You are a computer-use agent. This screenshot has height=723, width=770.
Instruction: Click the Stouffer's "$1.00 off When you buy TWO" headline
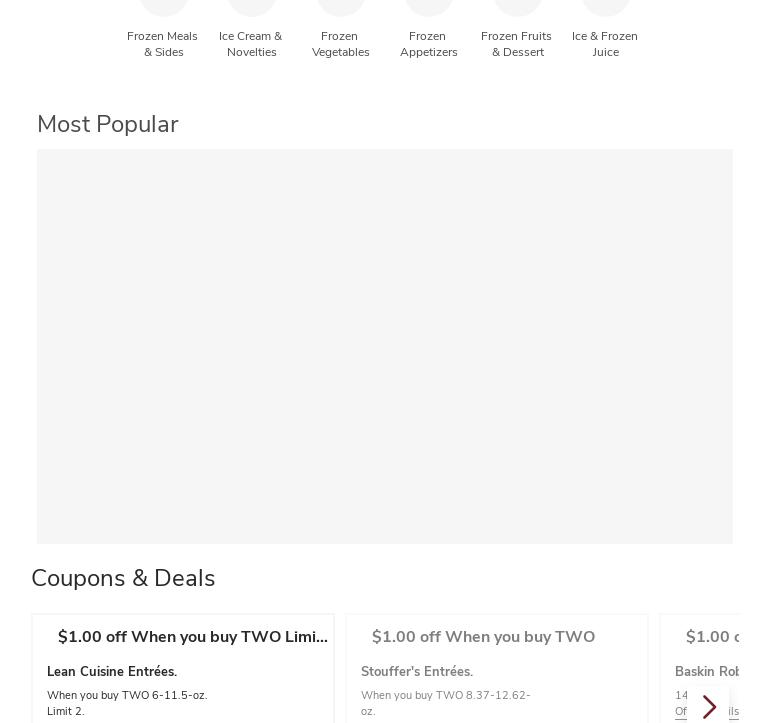[x=483, y=637]
